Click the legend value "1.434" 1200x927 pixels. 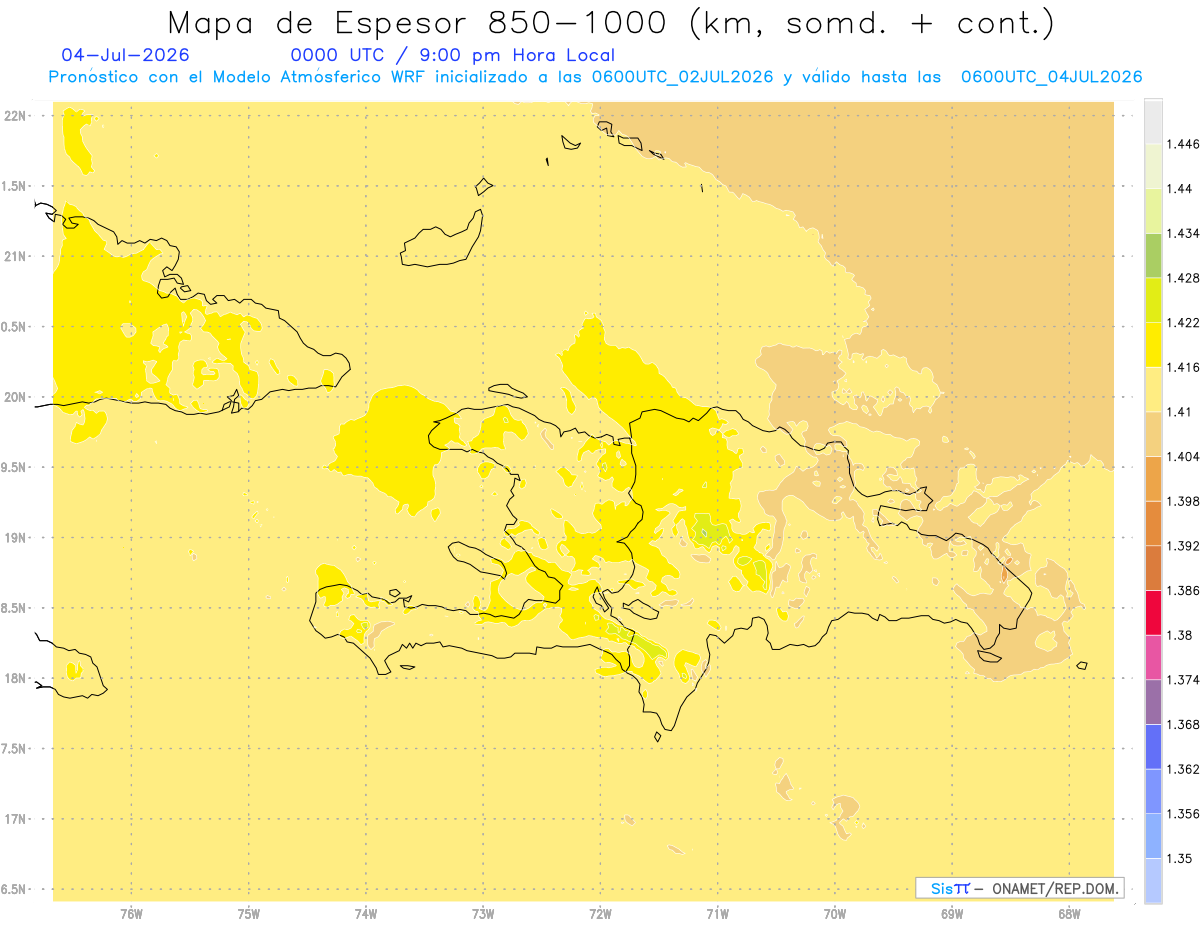pos(1184,233)
